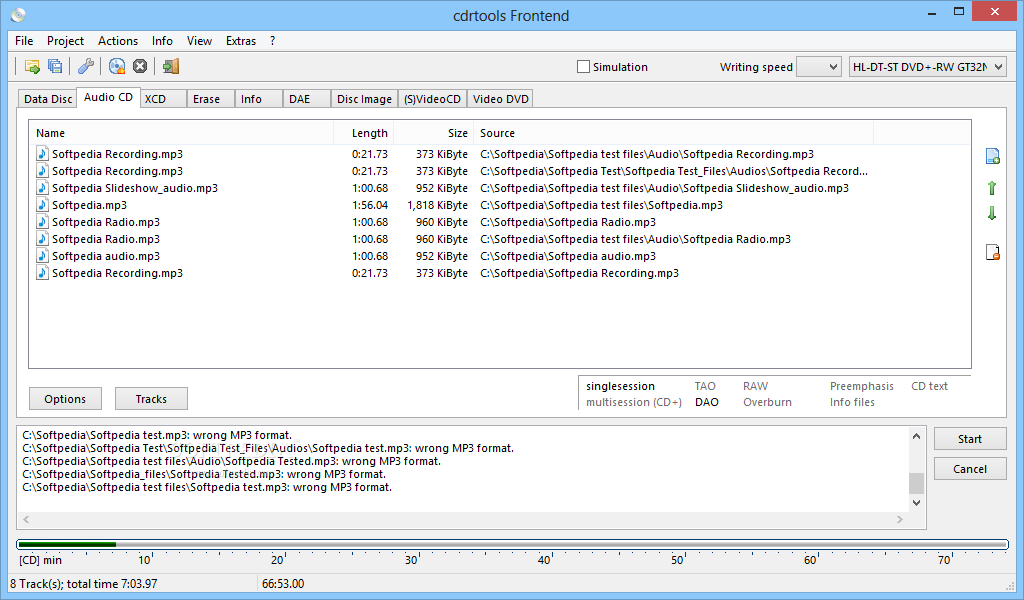Viewport: 1024px width, 600px height.
Task: Open the Writing speed dropdown
Action: point(819,67)
